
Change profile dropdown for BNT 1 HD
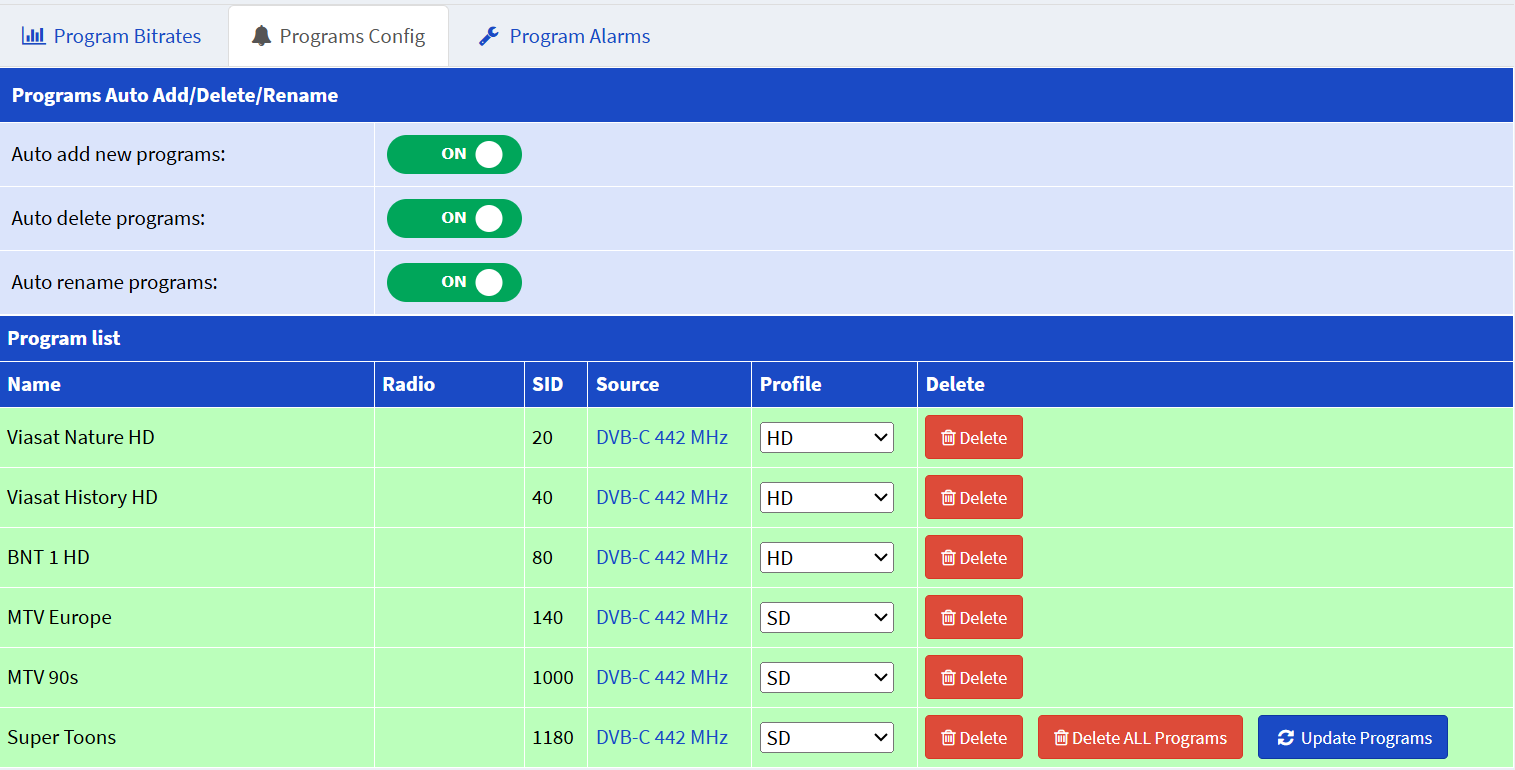pos(827,558)
